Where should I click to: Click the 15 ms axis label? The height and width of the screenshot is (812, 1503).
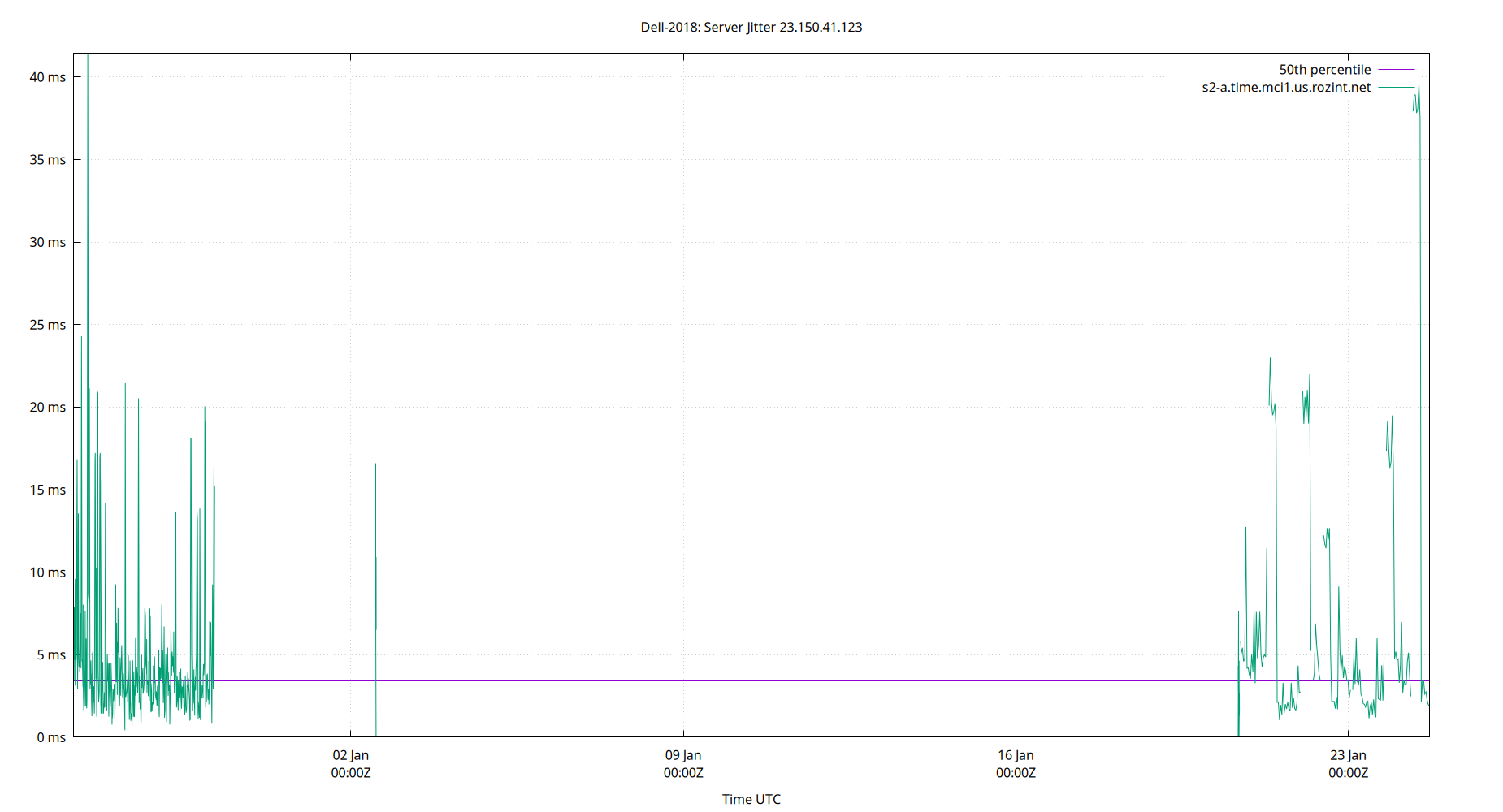pyautogui.click(x=48, y=490)
